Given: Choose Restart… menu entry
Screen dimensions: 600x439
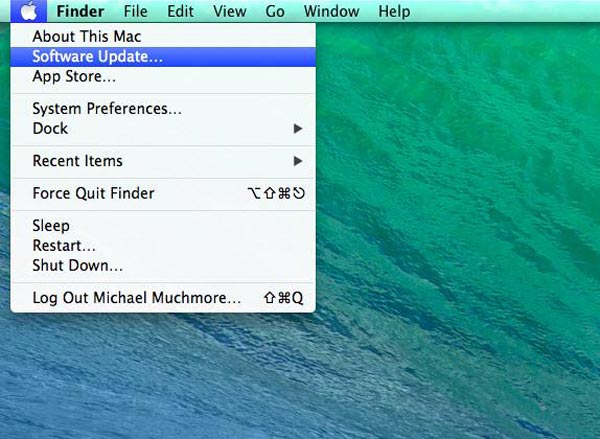Looking at the screenshot, I should [x=163, y=246].
